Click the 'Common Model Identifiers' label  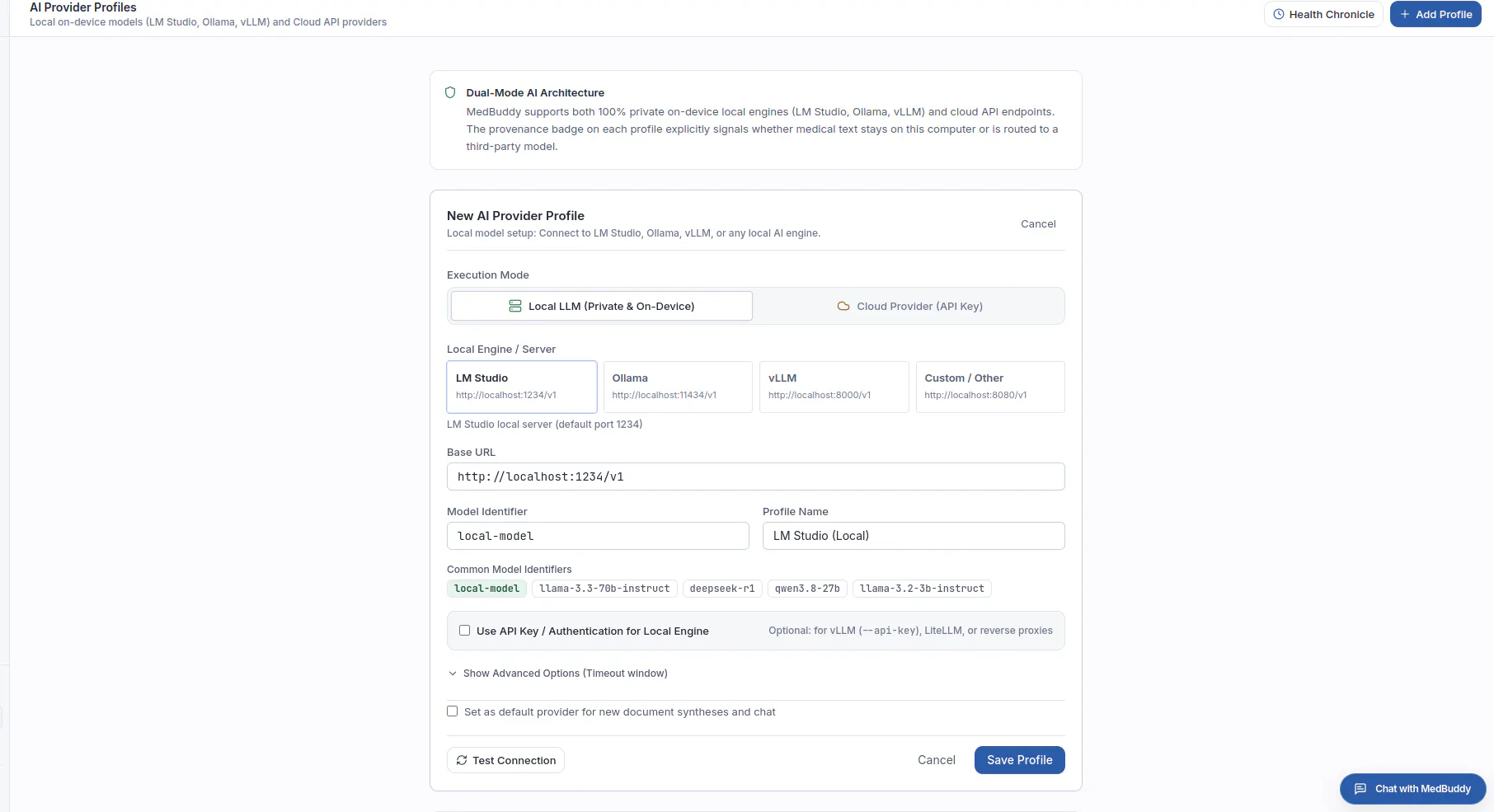509,570
